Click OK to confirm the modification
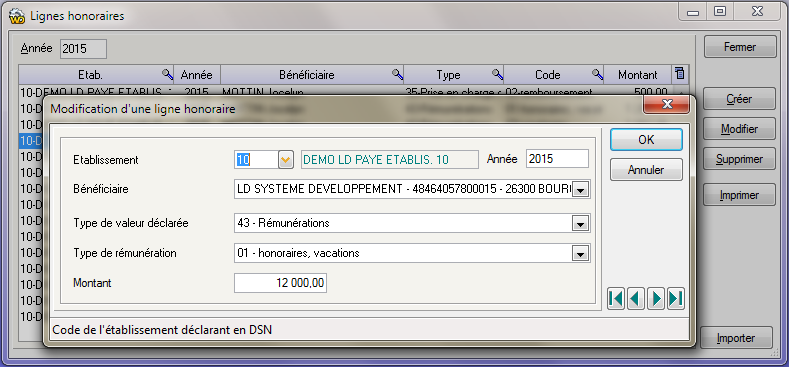The height and width of the screenshot is (367, 789). click(x=646, y=139)
